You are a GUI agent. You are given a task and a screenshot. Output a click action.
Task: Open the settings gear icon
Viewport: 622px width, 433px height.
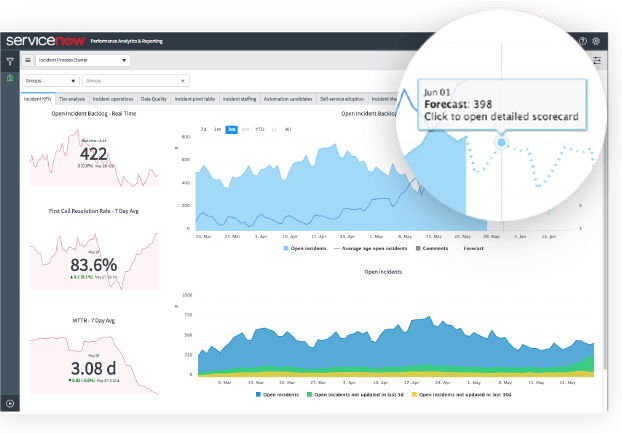[x=597, y=41]
